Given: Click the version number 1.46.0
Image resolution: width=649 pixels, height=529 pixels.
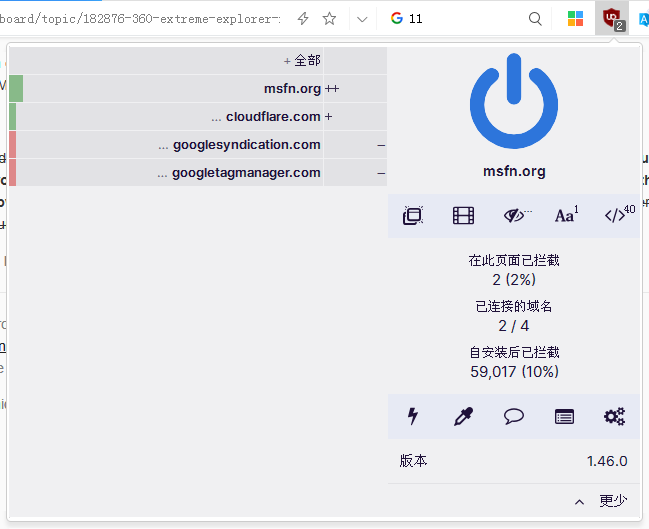Looking at the screenshot, I should click(607, 461).
